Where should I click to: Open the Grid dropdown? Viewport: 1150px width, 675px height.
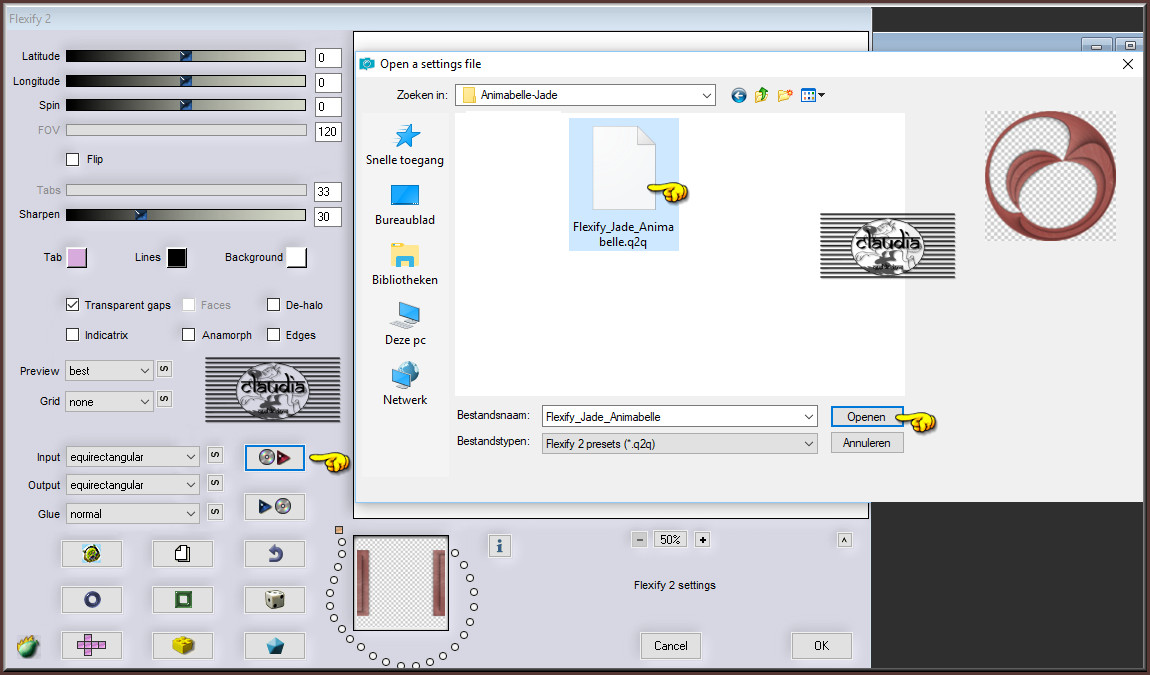coord(109,402)
